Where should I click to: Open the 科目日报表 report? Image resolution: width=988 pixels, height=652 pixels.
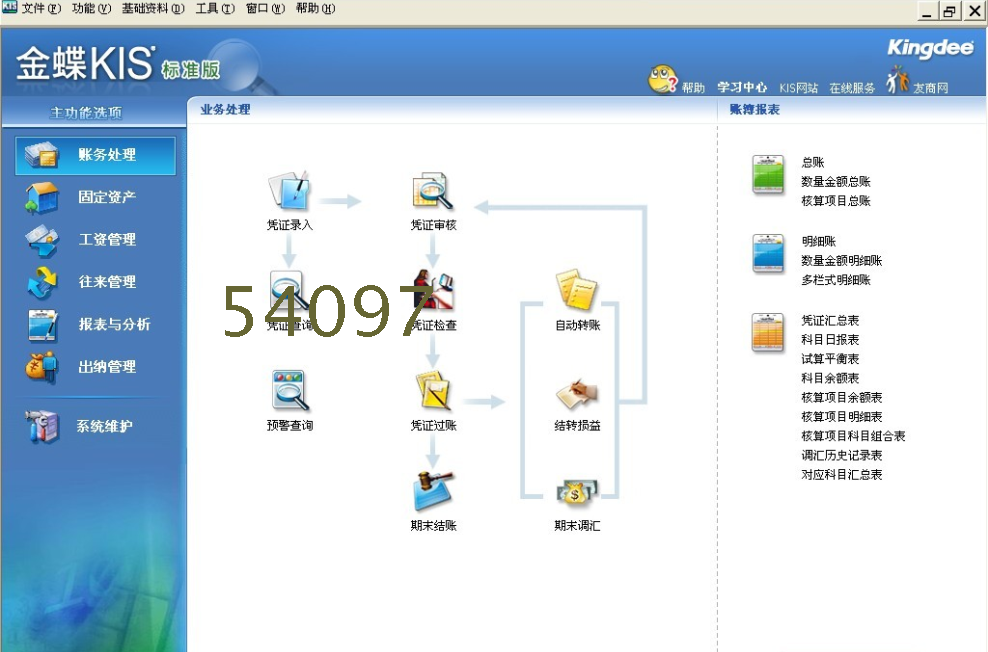830,340
